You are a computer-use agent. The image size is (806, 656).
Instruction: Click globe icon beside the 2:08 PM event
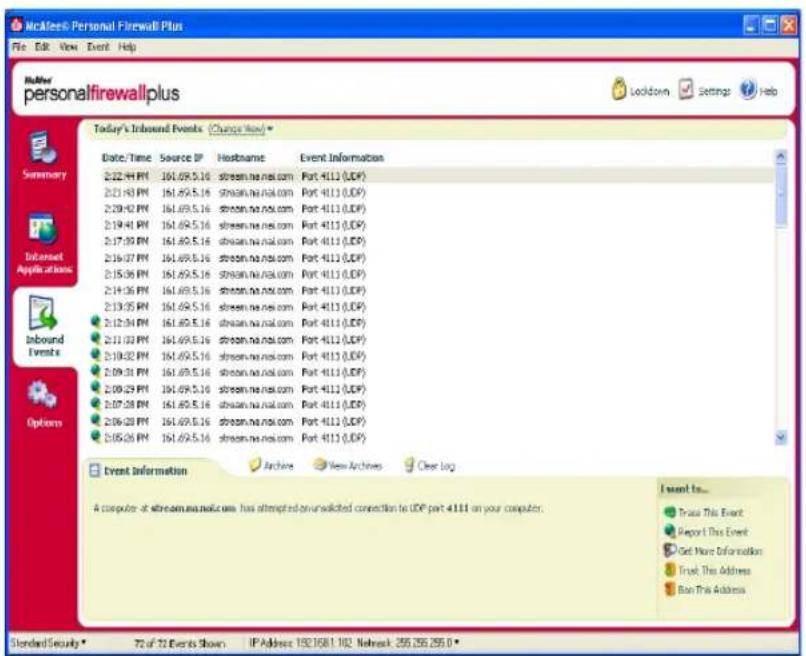point(96,387)
